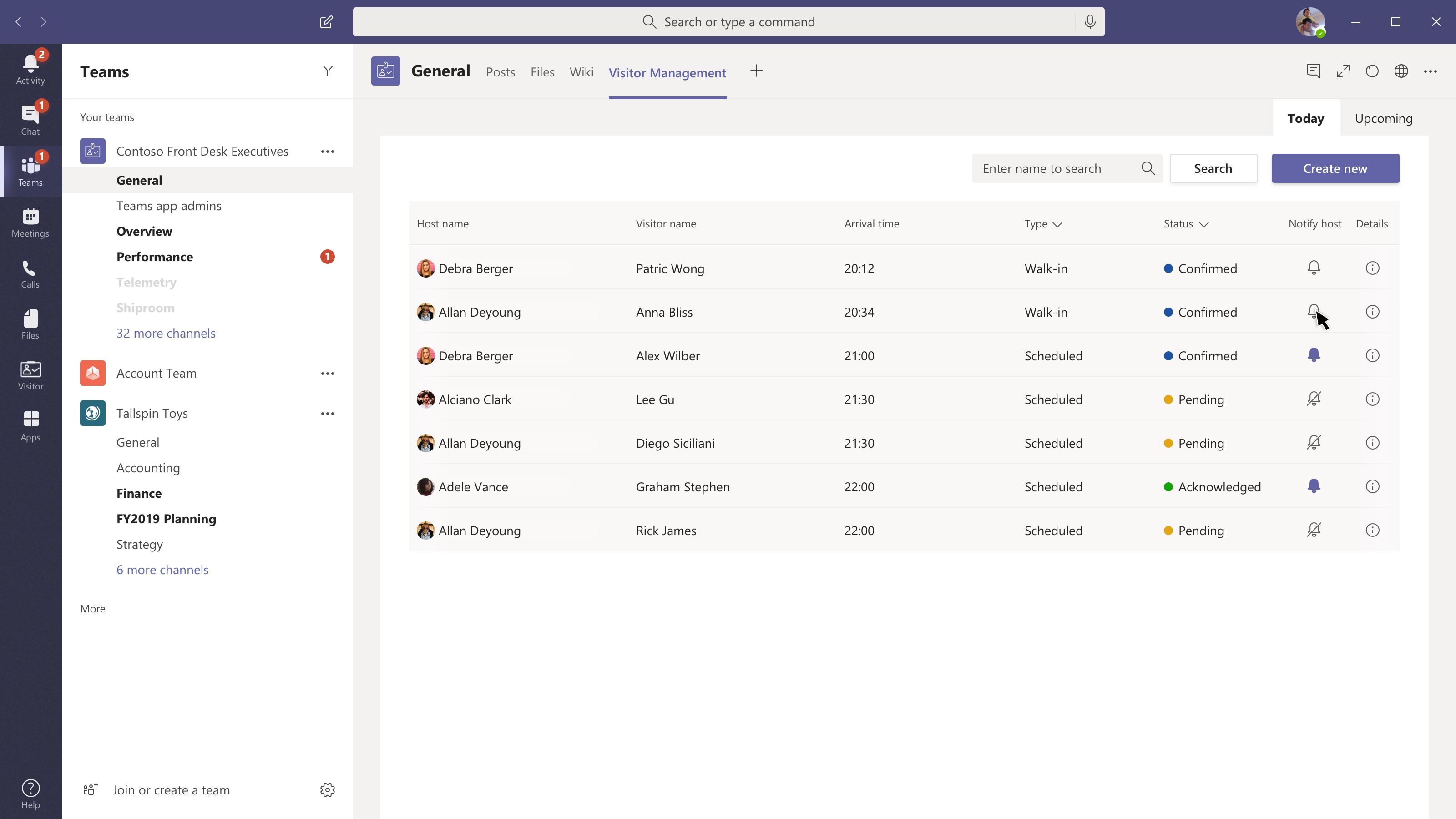This screenshot has width=1456, height=819.
Task: Click the microphone icon in search bar
Action: [1090, 22]
